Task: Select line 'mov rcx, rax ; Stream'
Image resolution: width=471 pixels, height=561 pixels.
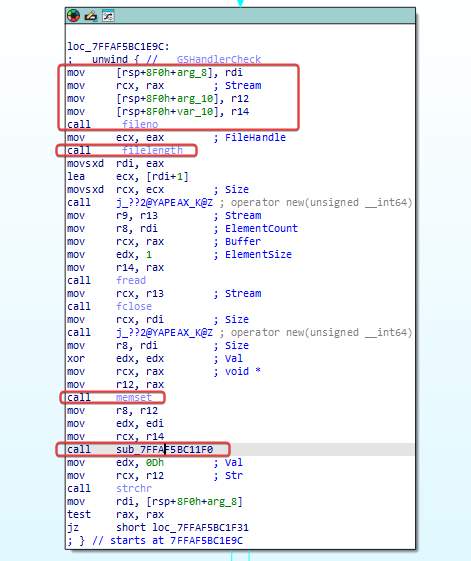Action: (164, 86)
